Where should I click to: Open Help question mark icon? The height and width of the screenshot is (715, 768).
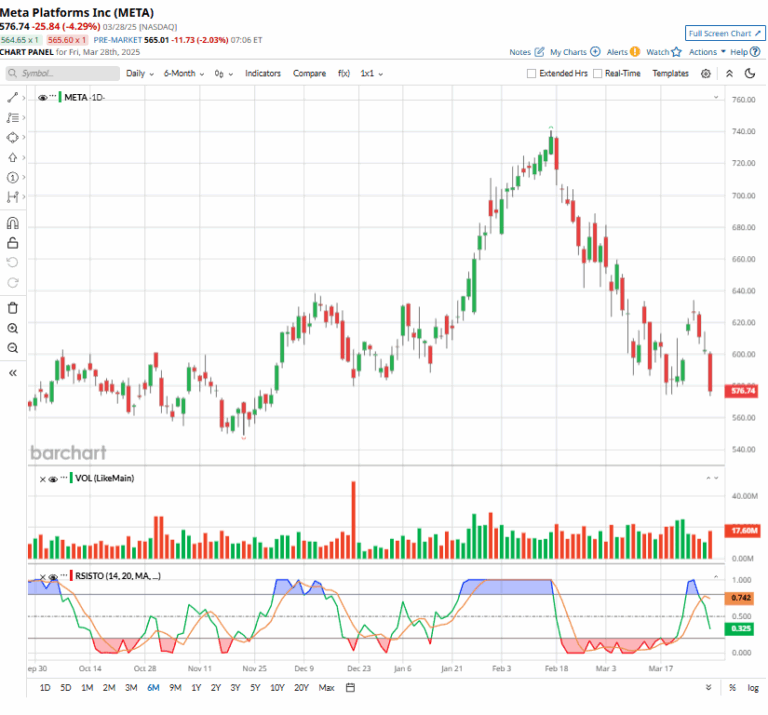point(755,51)
